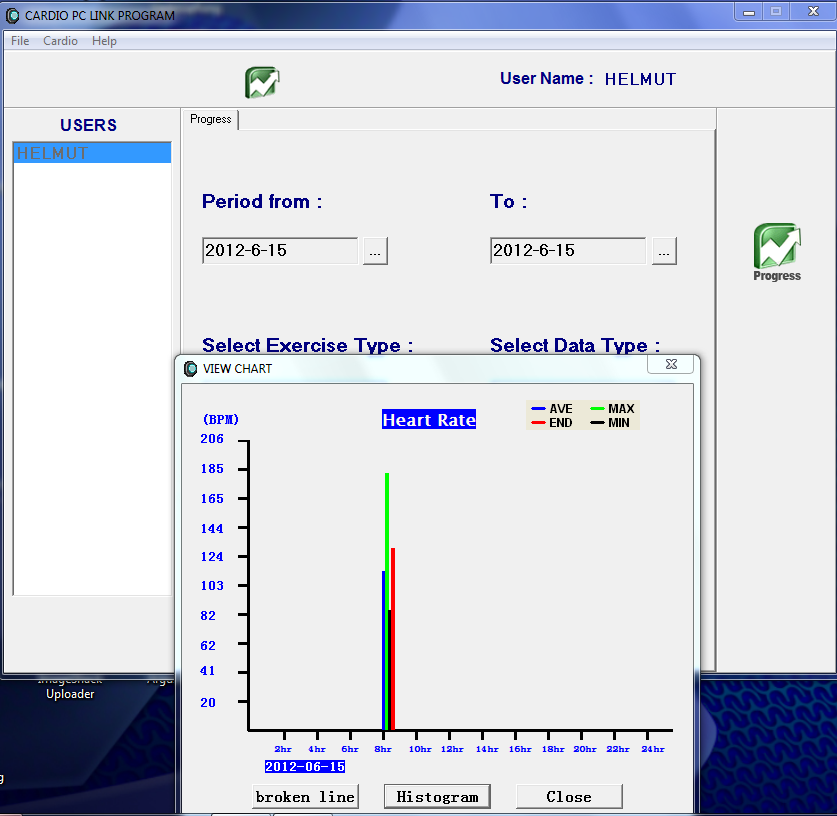Click the red END bar in chart
The image size is (837, 816).
(x=393, y=640)
